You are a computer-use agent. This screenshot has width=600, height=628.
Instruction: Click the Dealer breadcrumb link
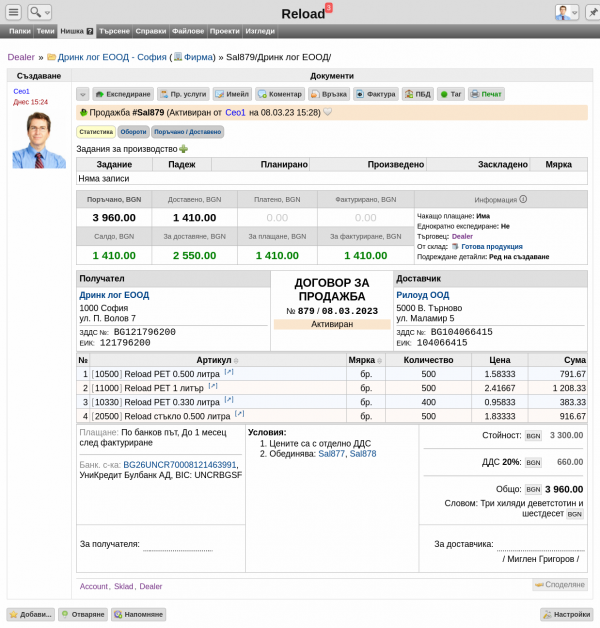21,57
